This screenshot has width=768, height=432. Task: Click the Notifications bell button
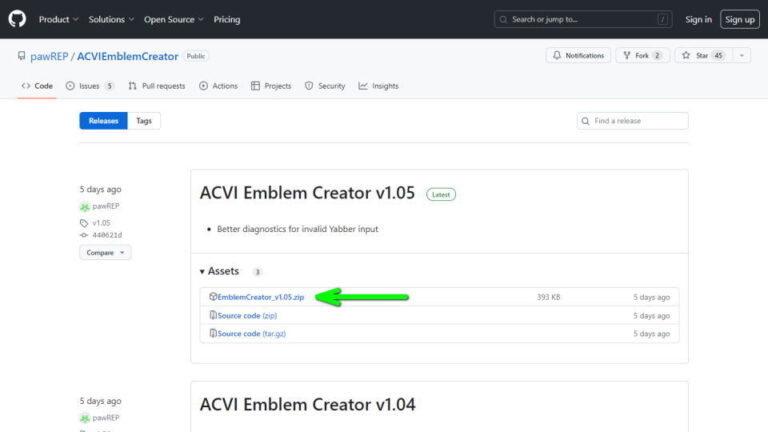tap(578, 56)
